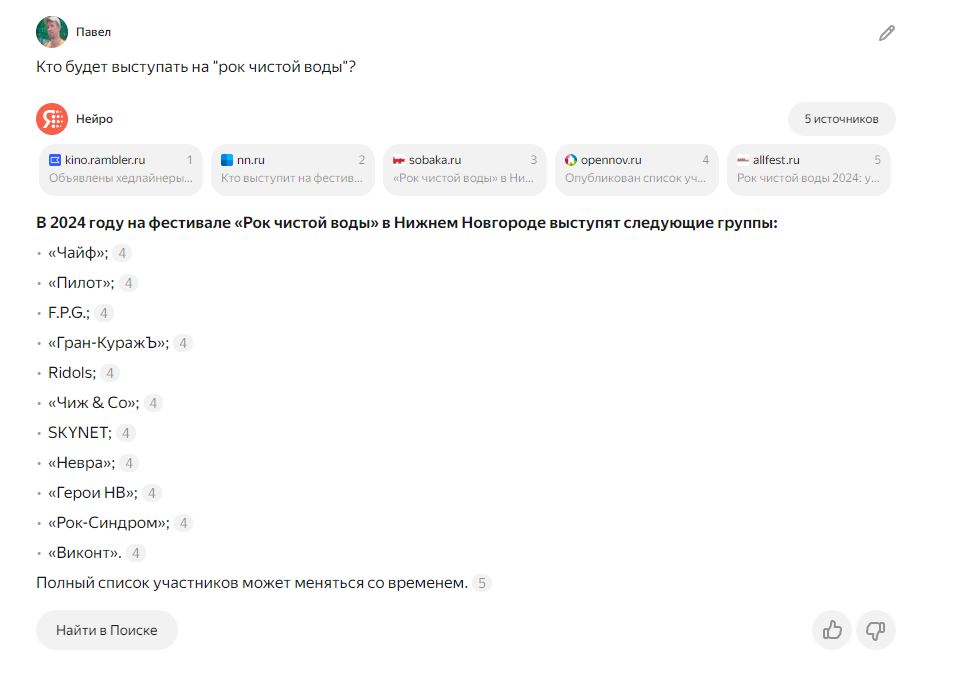Click the sobaka.ru red favicon
This screenshot has height=684, width=956.
[x=399, y=160]
